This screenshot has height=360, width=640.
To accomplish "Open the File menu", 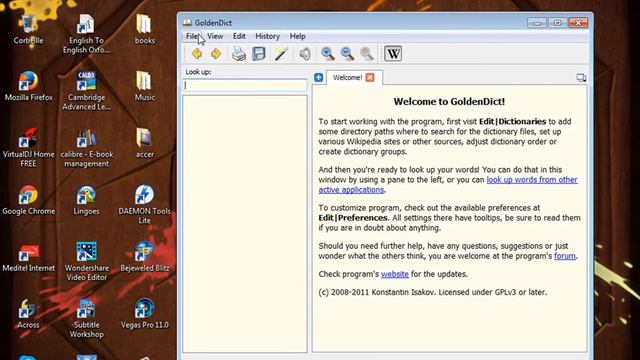I will point(192,36).
